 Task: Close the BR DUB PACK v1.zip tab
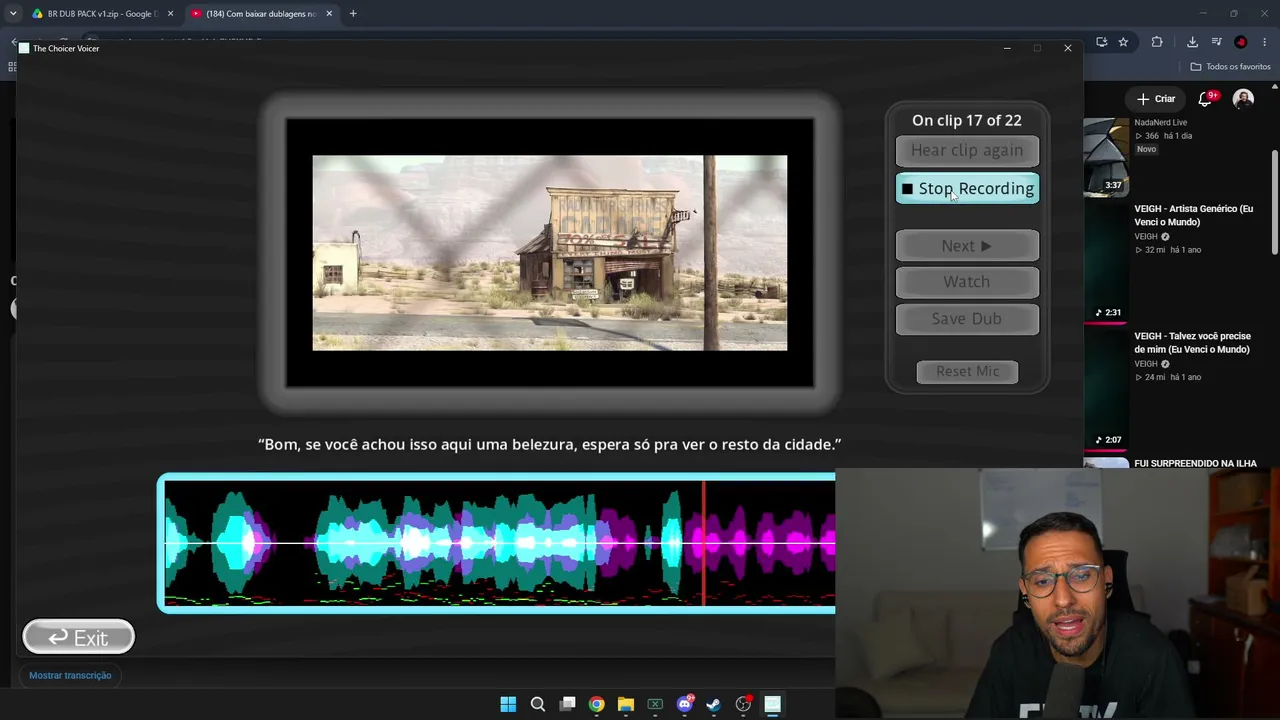pyautogui.click(x=170, y=14)
